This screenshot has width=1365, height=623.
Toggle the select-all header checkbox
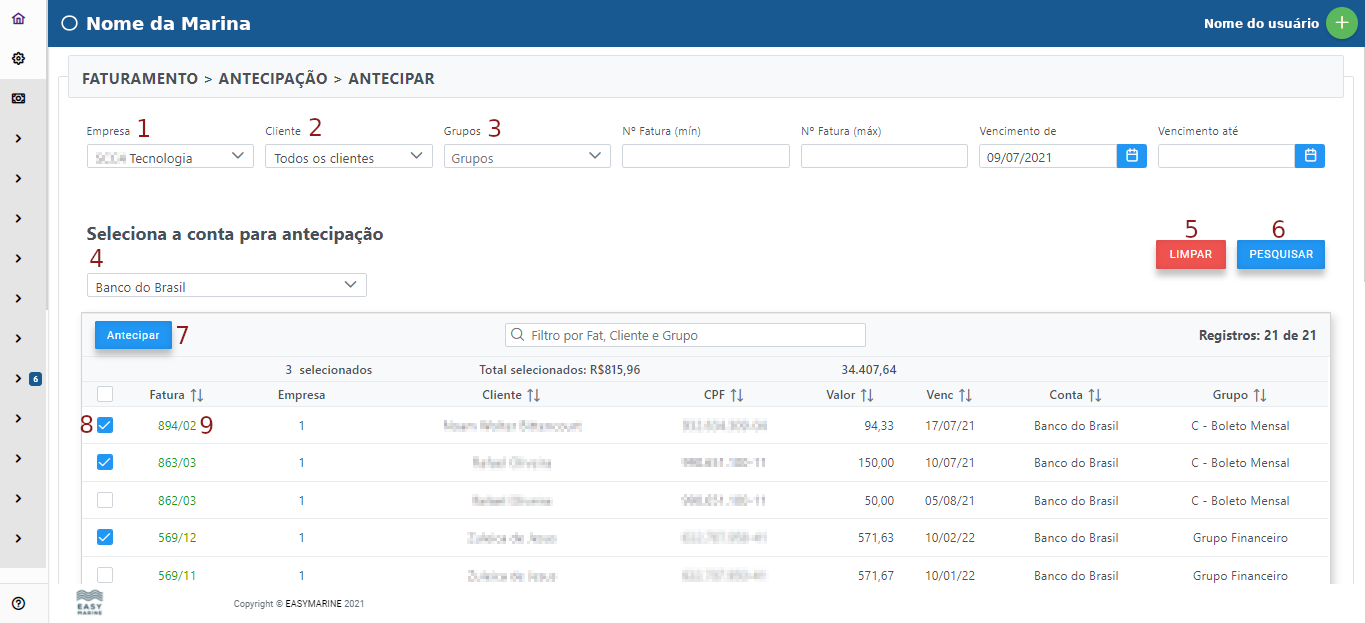[105, 394]
